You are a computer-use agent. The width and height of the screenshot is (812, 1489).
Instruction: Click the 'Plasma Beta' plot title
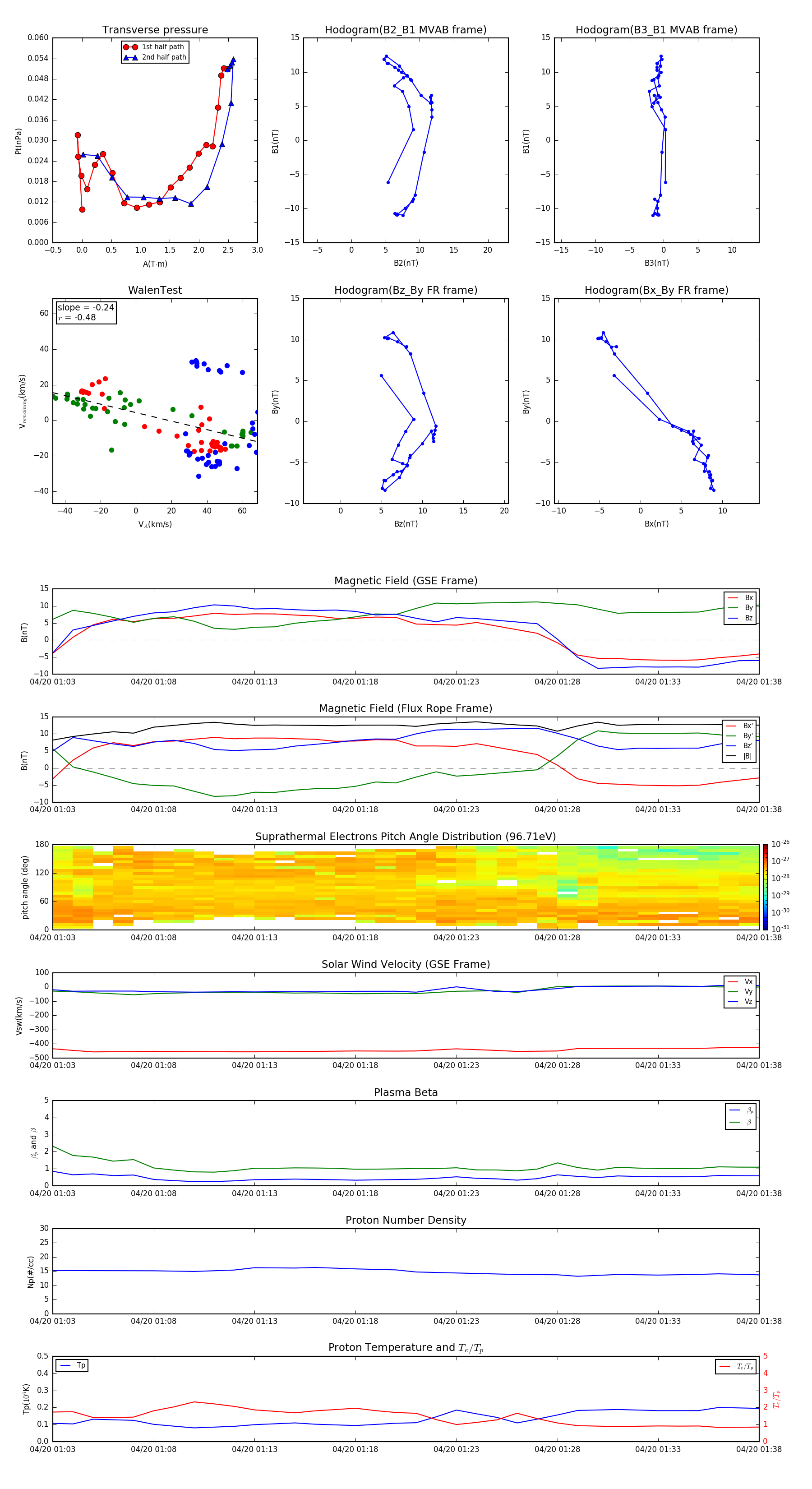pyautogui.click(x=406, y=1092)
